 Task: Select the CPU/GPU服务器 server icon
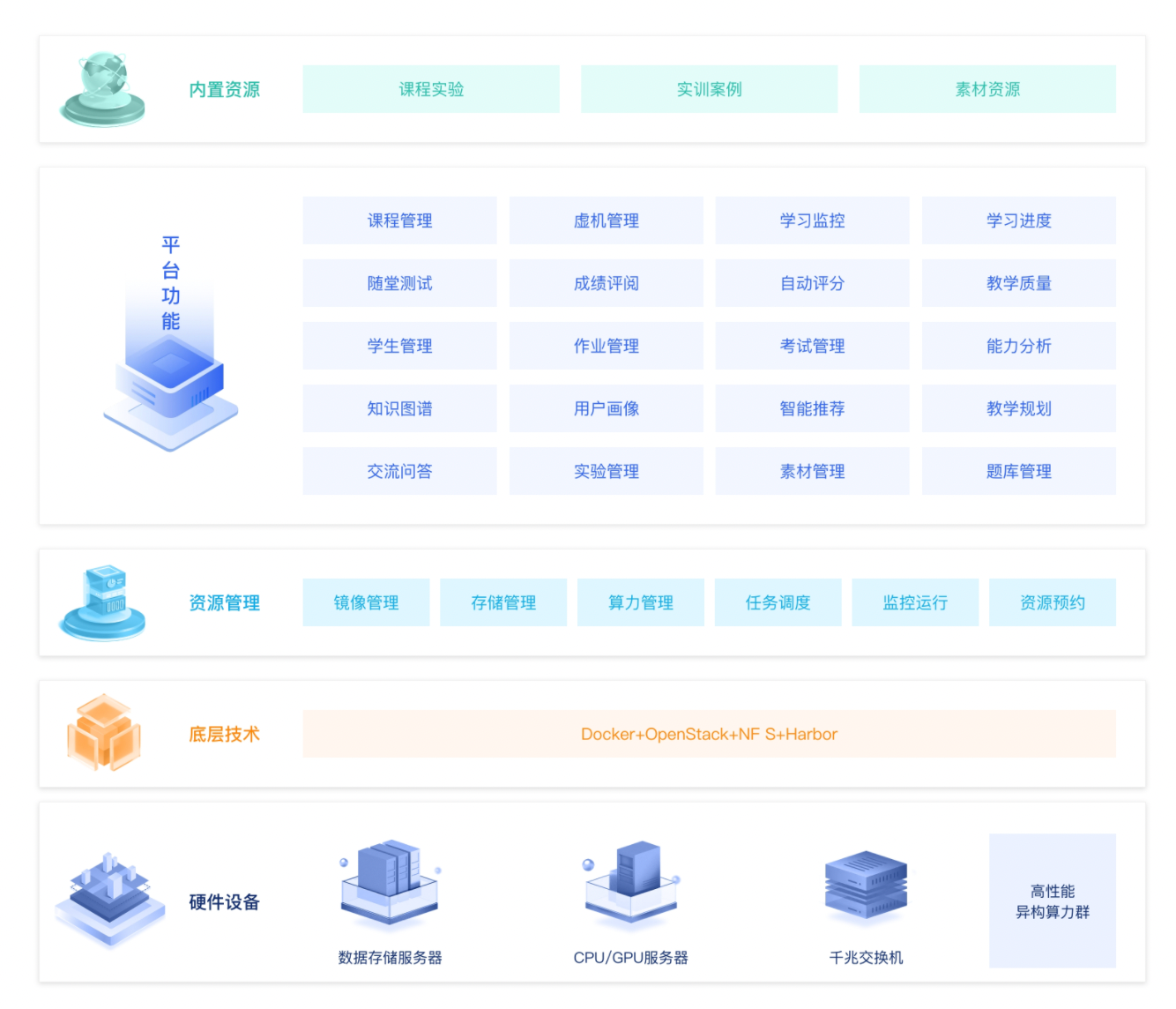coord(631,884)
